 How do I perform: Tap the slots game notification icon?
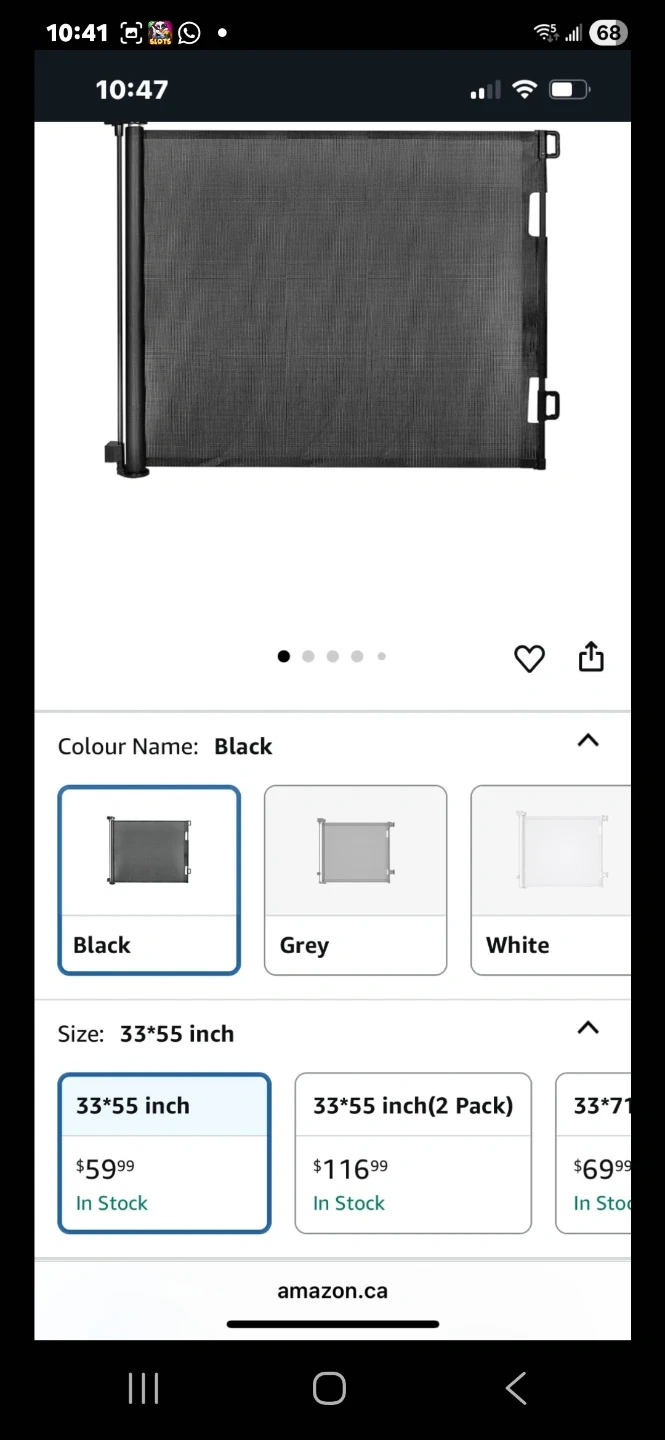click(x=160, y=33)
